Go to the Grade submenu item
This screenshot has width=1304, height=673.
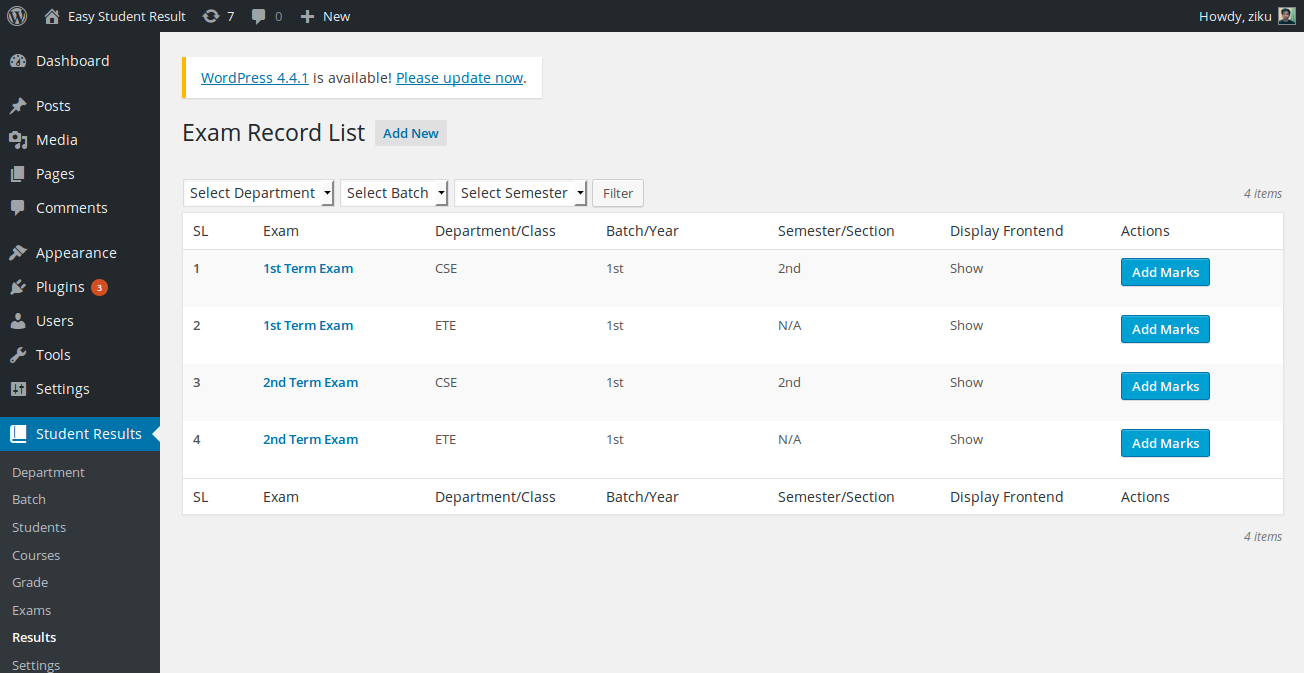coord(30,582)
